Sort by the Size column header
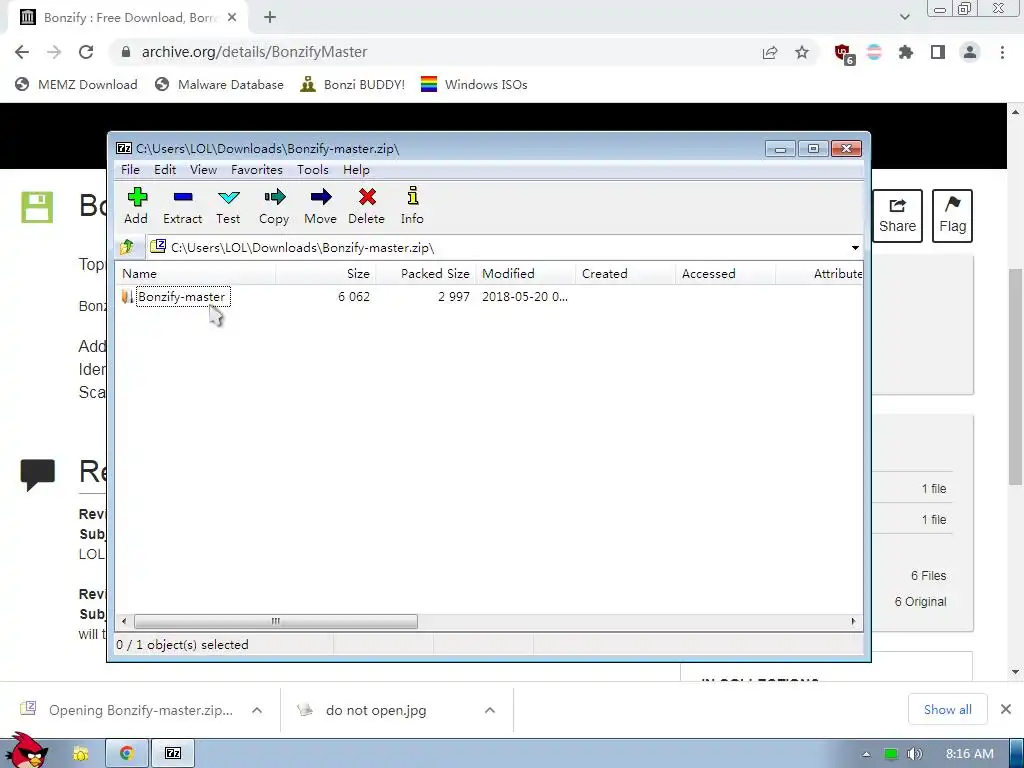This screenshot has height=768, width=1024. coord(325,274)
